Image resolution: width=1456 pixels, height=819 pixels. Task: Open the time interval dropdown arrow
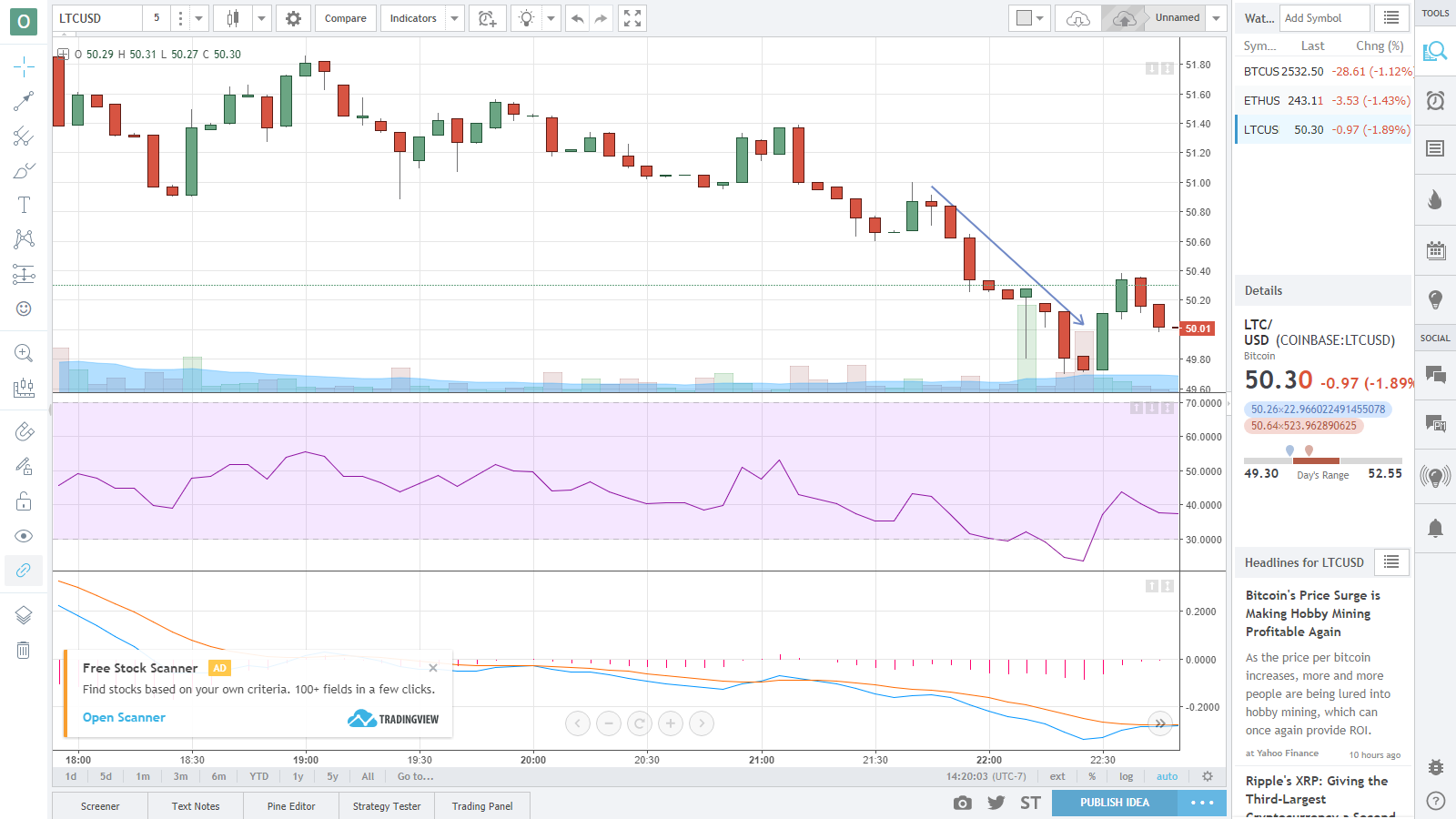pos(198,18)
